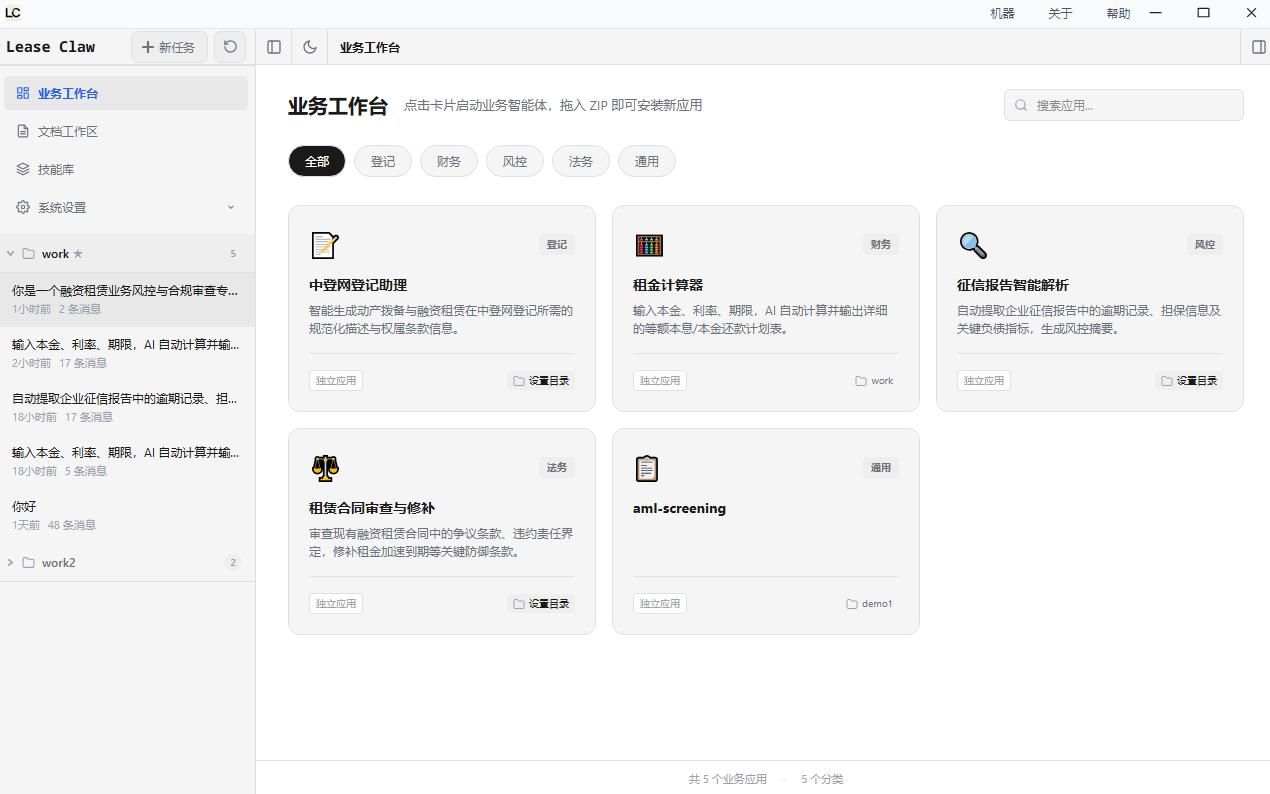Open 文档工作区 in the sidebar

tap(126, 131)
